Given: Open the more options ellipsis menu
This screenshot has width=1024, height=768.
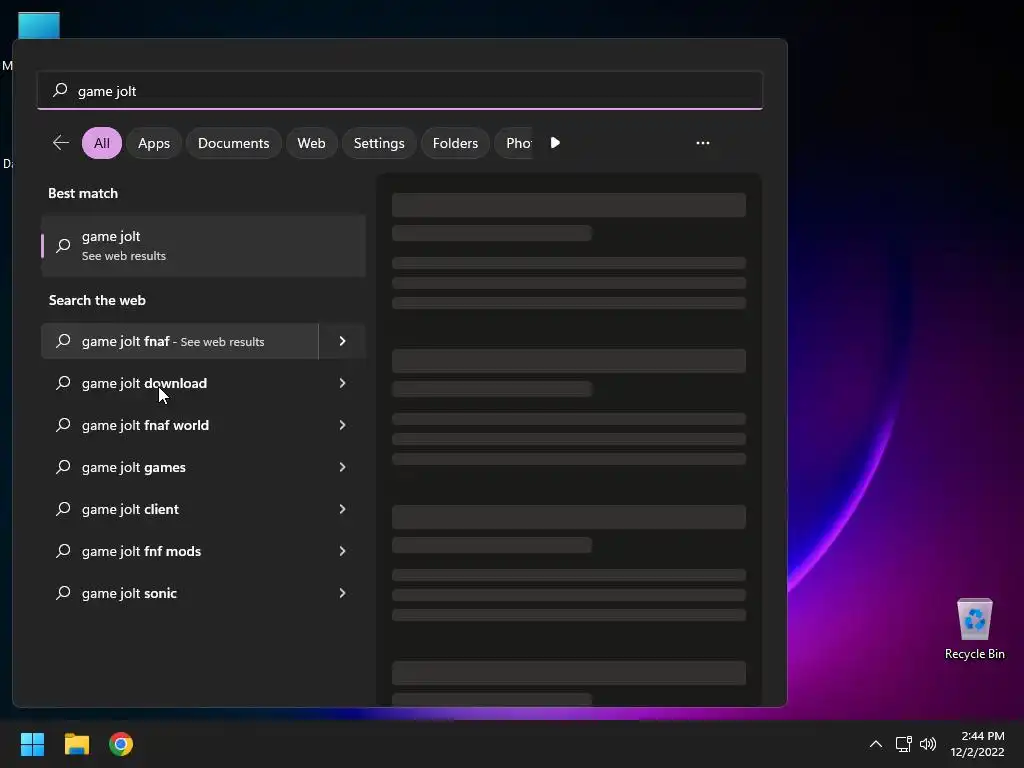Looking at the screenshot, I should 703,143.
